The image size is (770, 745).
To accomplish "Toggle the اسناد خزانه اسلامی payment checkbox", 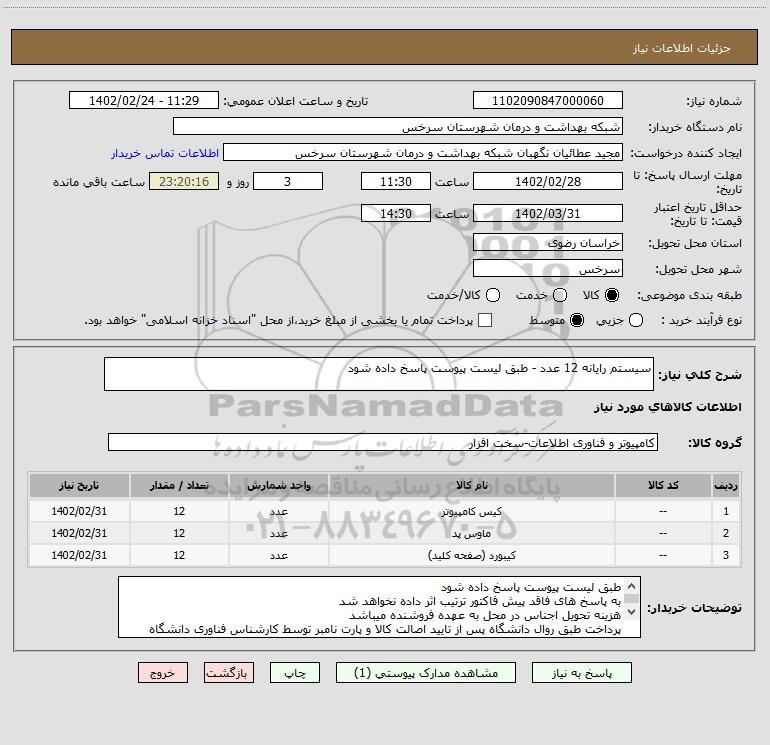I will (x=485, y=320).
